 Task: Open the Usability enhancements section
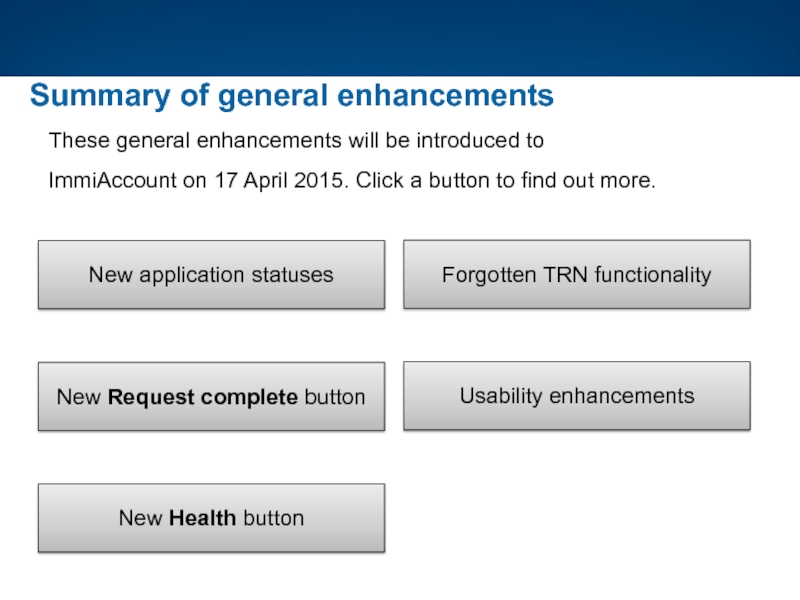576,396
